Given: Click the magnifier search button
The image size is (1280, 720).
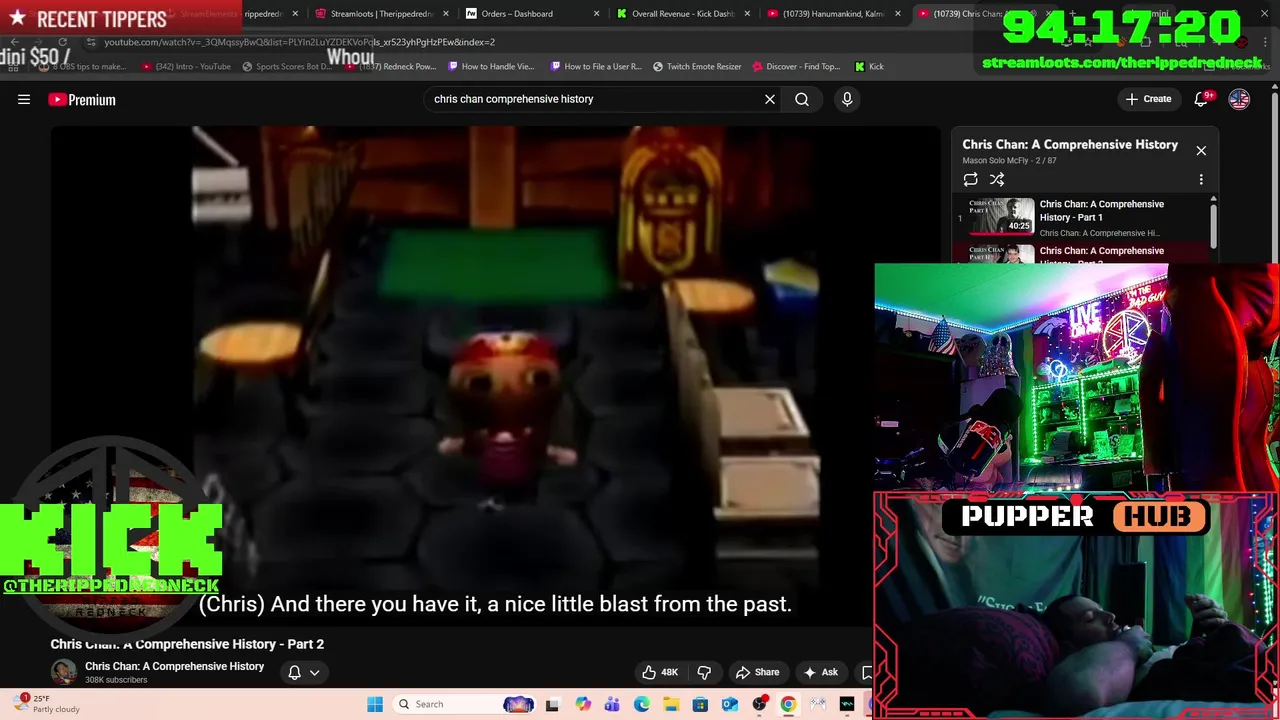Looking at the screenshot, I should 802,99.
